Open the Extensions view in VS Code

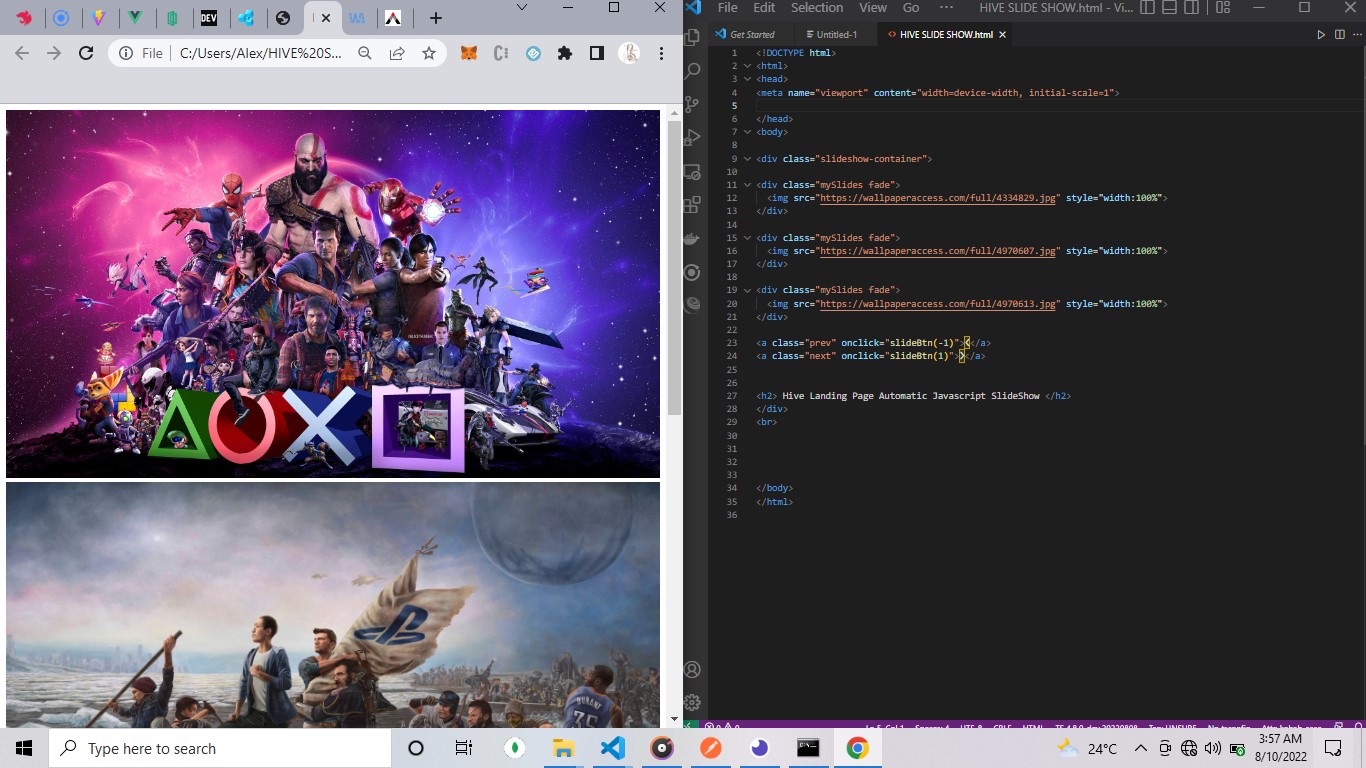[692, 205]
